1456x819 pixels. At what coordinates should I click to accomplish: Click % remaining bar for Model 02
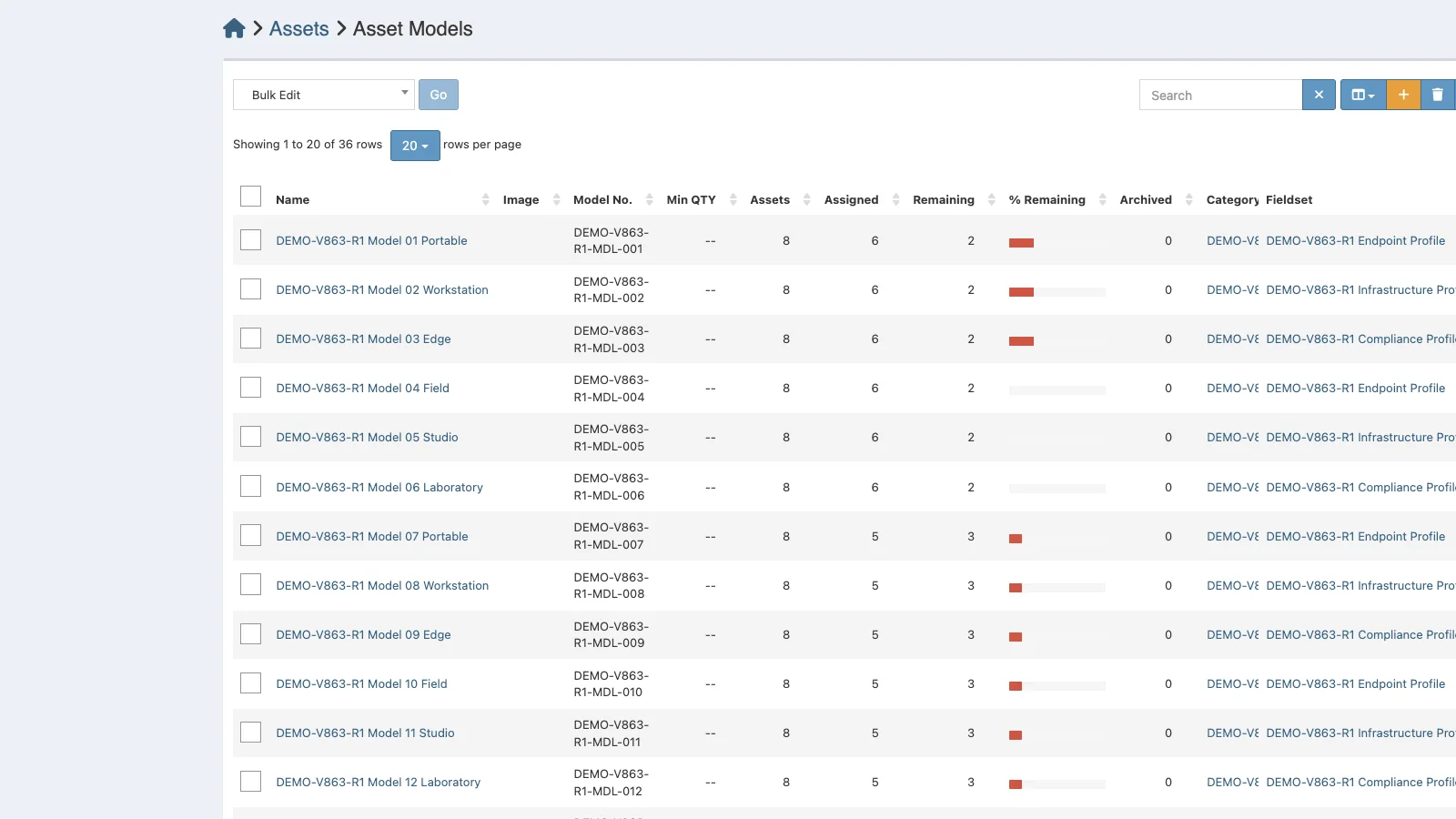tap(1057, 292)
